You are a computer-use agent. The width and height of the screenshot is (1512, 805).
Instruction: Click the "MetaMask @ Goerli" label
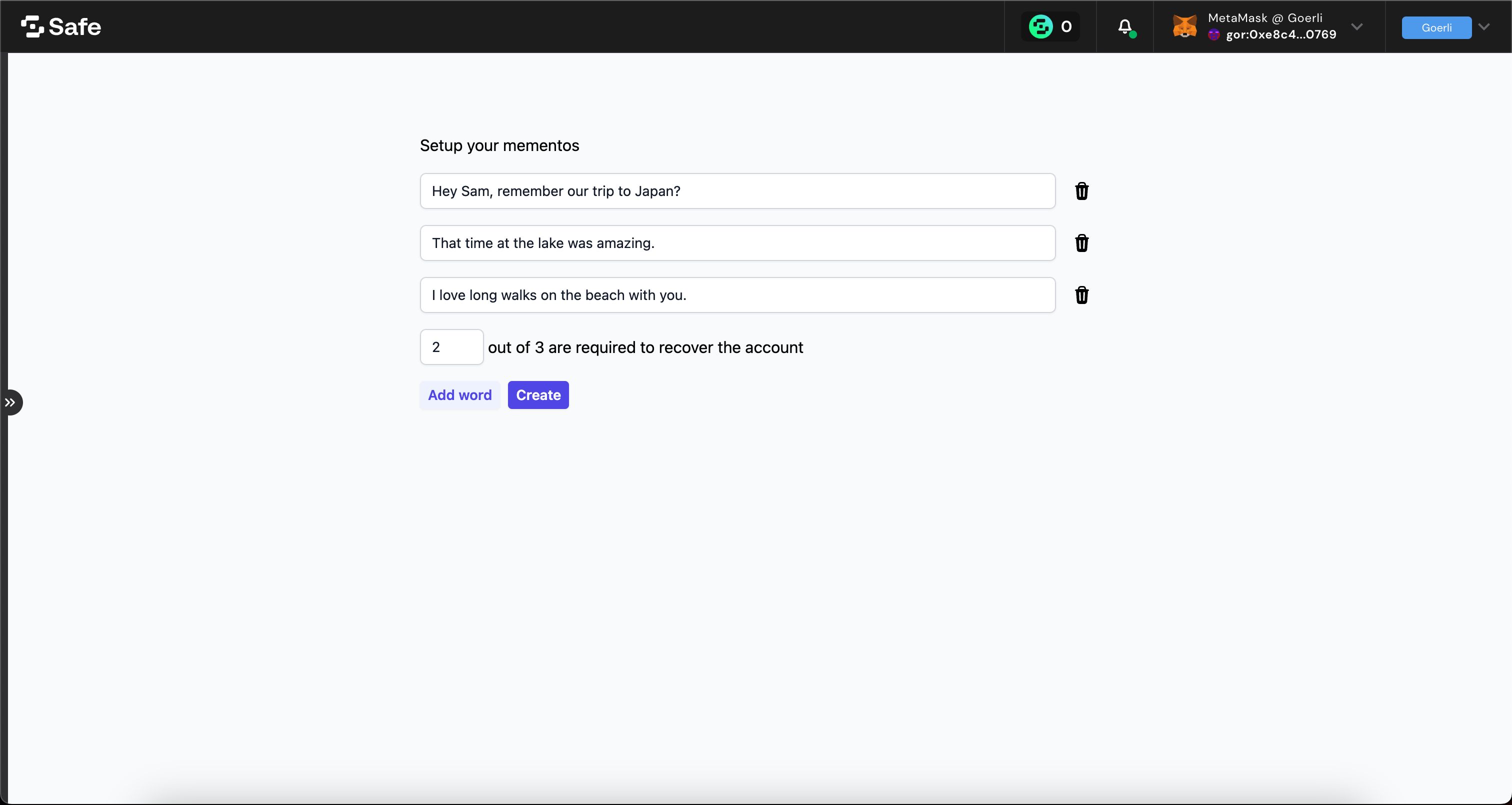[x=1265, y=18]
